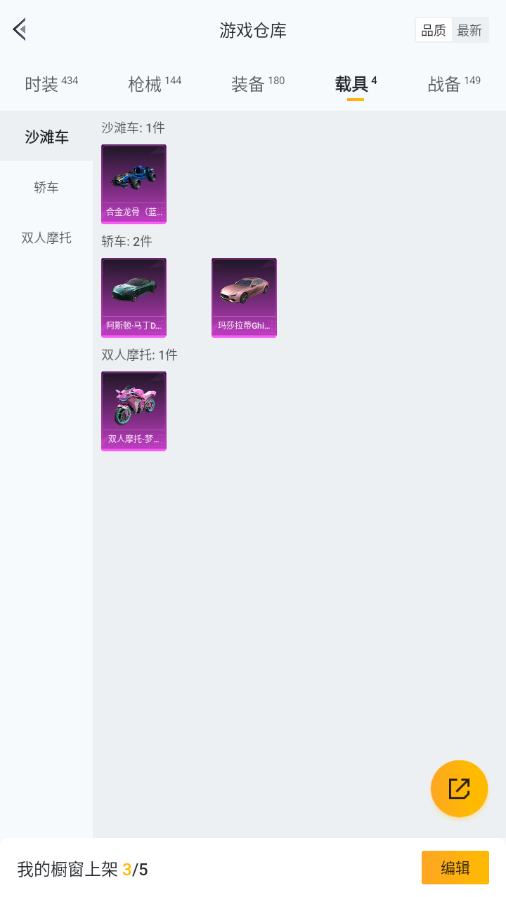Switch to the 枪械 tab
This screenshot has height=897, width=506.
tap(154, 84)
